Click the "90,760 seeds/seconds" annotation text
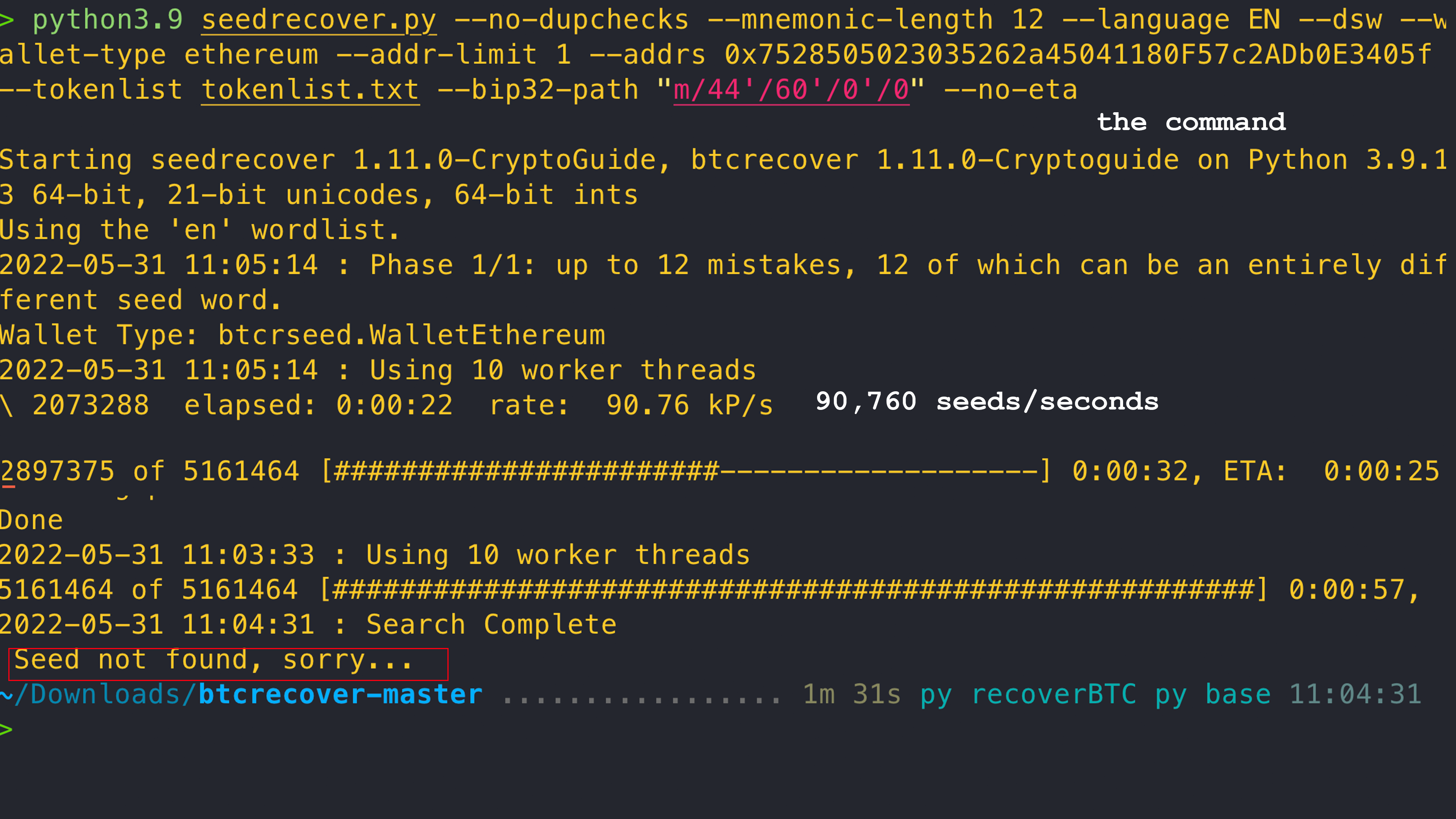 click(x=986, y=401)
